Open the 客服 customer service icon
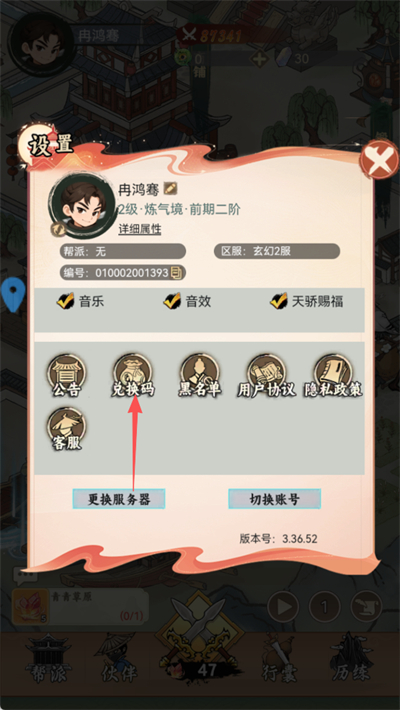The image size is (400, 710). [66, 429]
